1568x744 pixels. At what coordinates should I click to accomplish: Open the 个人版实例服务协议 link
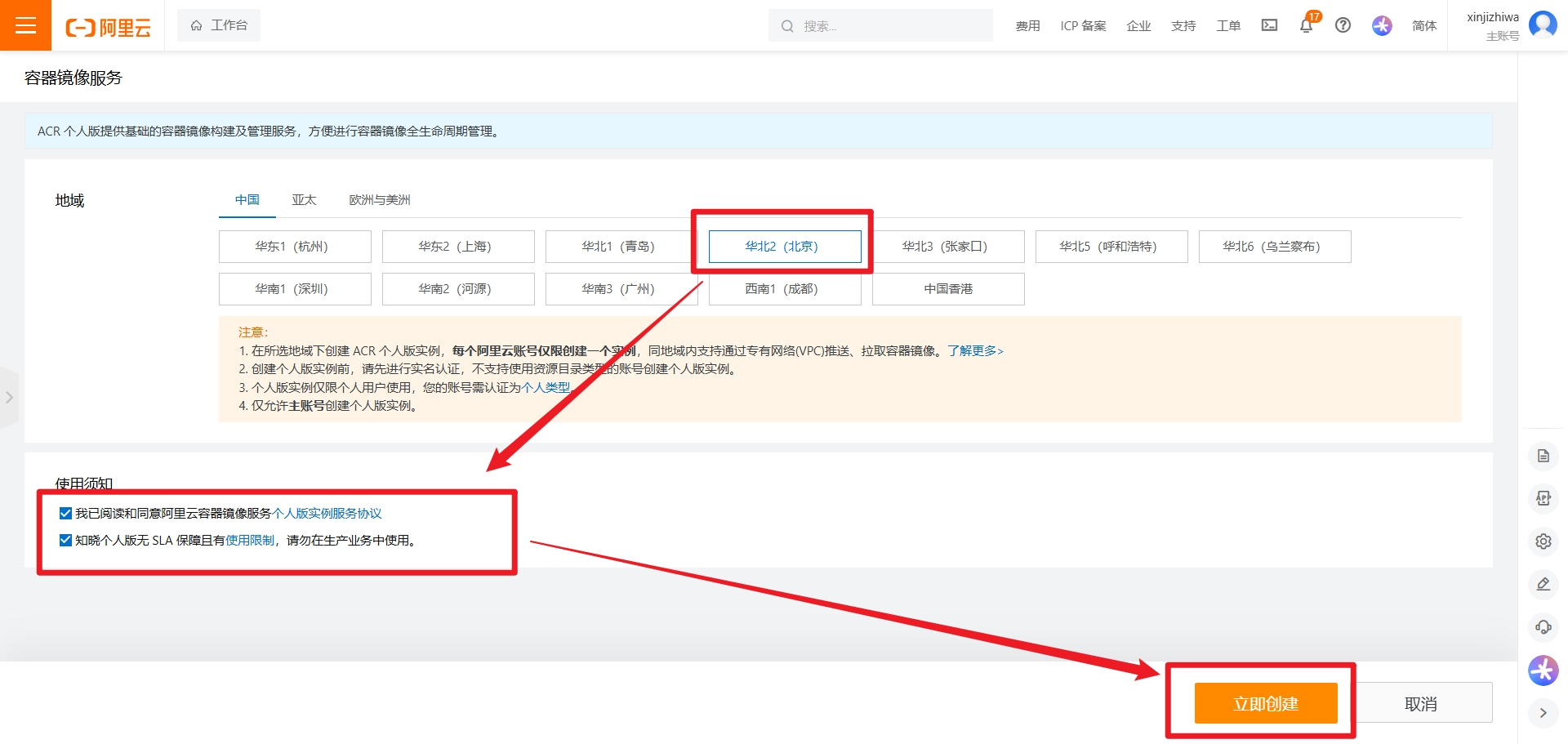(x=327, y=514)
